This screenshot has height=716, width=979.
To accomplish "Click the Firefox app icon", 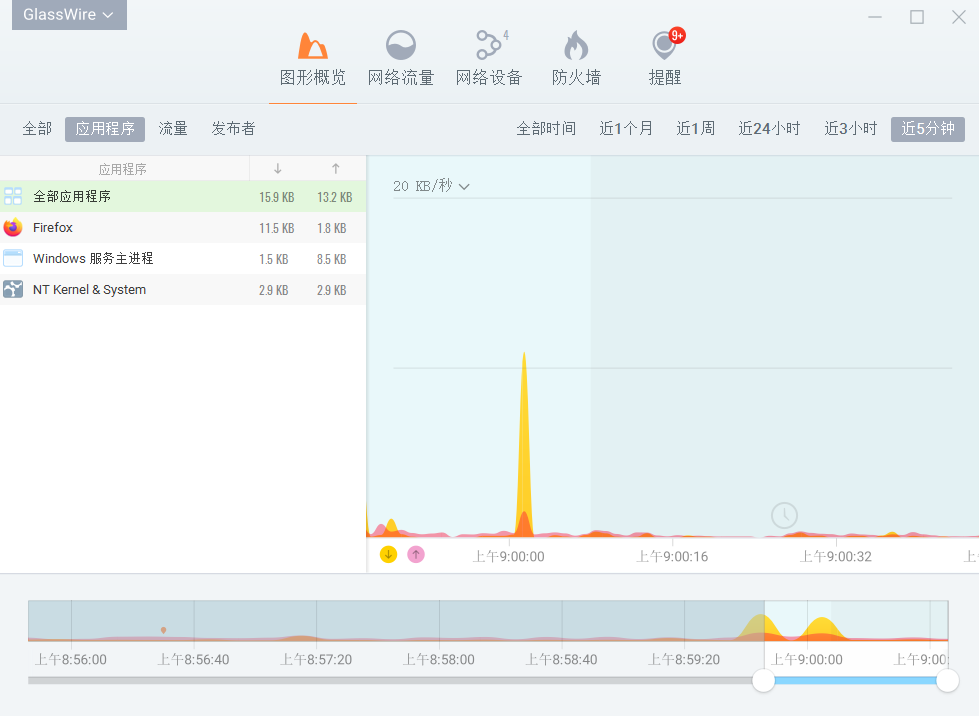I will pyautogui.click(x=13, y=227).
